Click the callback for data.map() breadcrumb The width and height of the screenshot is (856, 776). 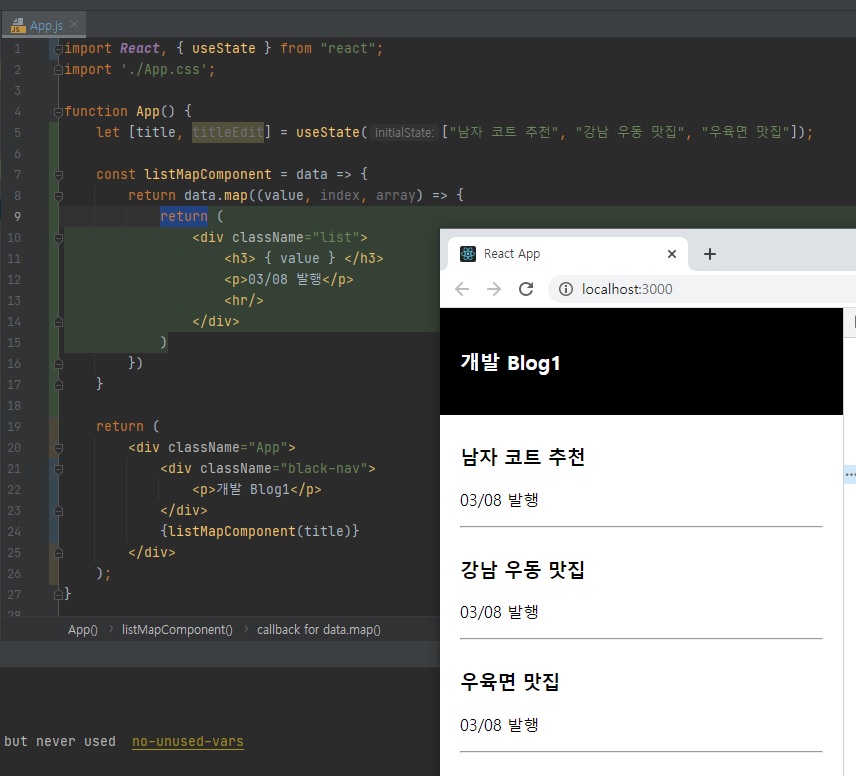pos(319,630)
